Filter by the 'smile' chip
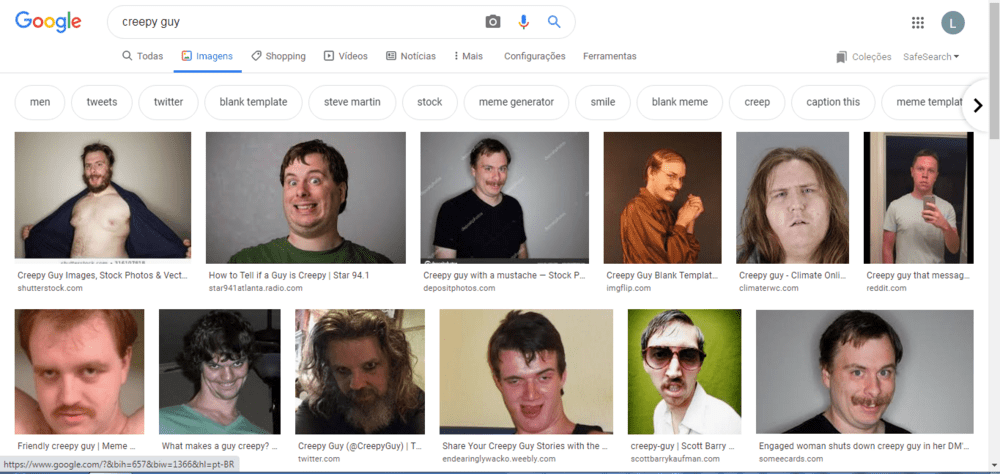Image resolution: width=1000 pixels, height=474 pixels. [603, 102]
